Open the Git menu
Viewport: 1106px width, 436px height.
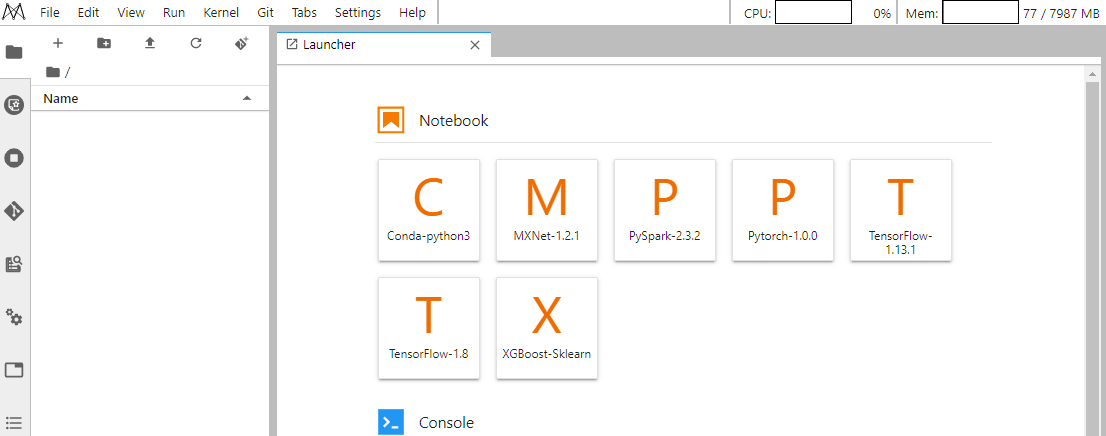265,13
